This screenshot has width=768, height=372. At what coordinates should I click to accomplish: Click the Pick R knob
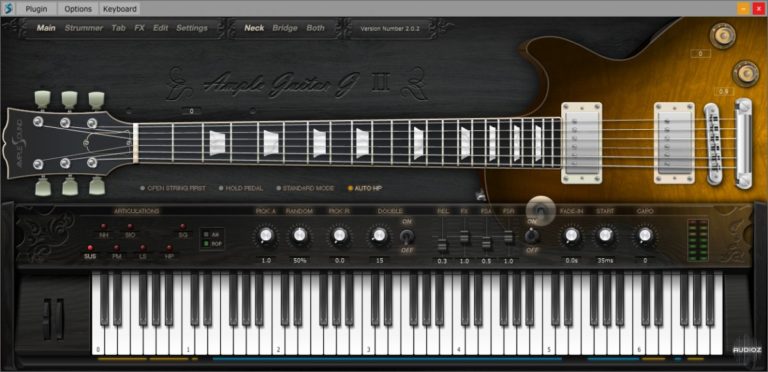339,236
